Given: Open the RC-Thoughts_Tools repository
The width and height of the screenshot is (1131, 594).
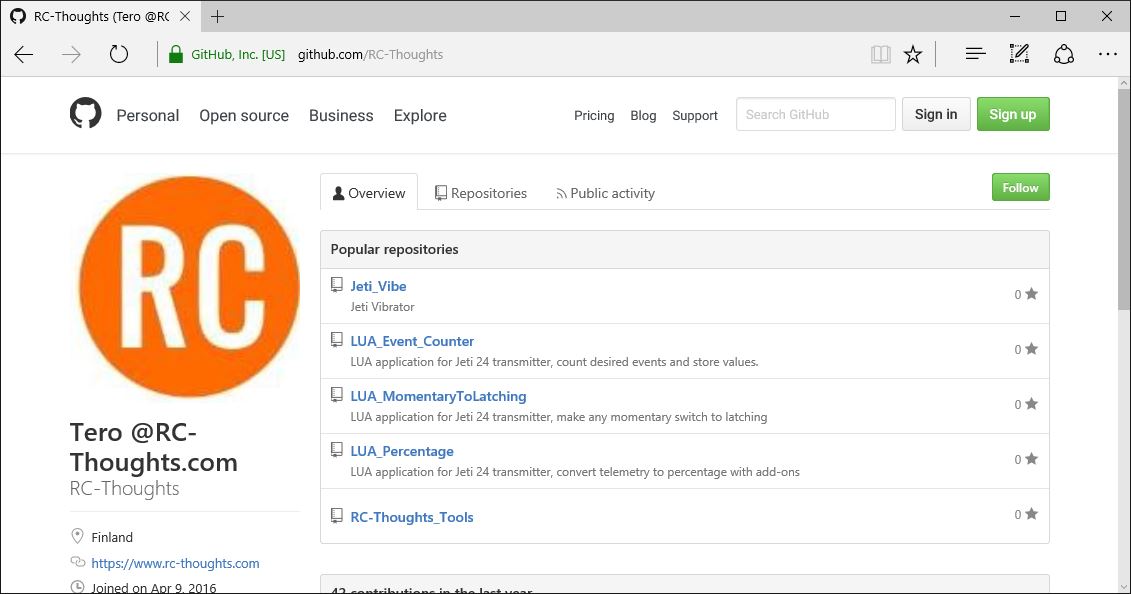Looking at the screenshot, I should 412,517.
